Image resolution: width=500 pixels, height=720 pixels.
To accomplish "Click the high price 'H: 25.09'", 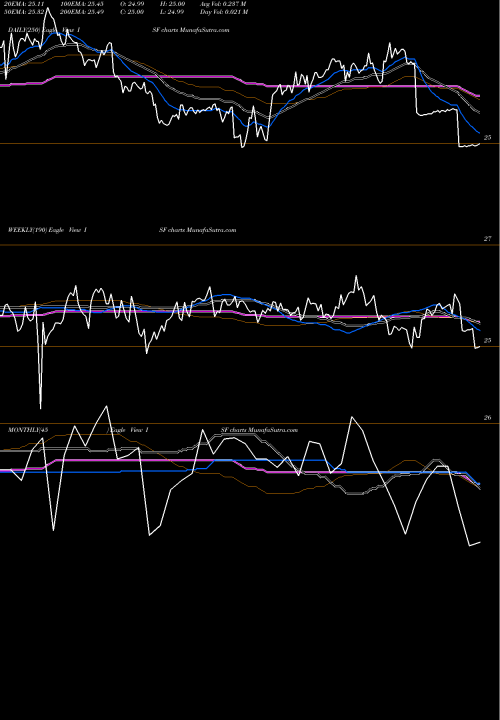I will [x=174, y=4].
